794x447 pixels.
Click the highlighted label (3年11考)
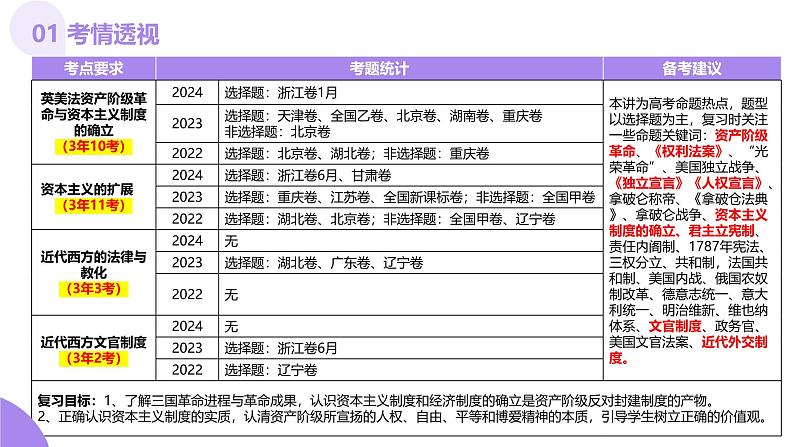click(93, 206)
